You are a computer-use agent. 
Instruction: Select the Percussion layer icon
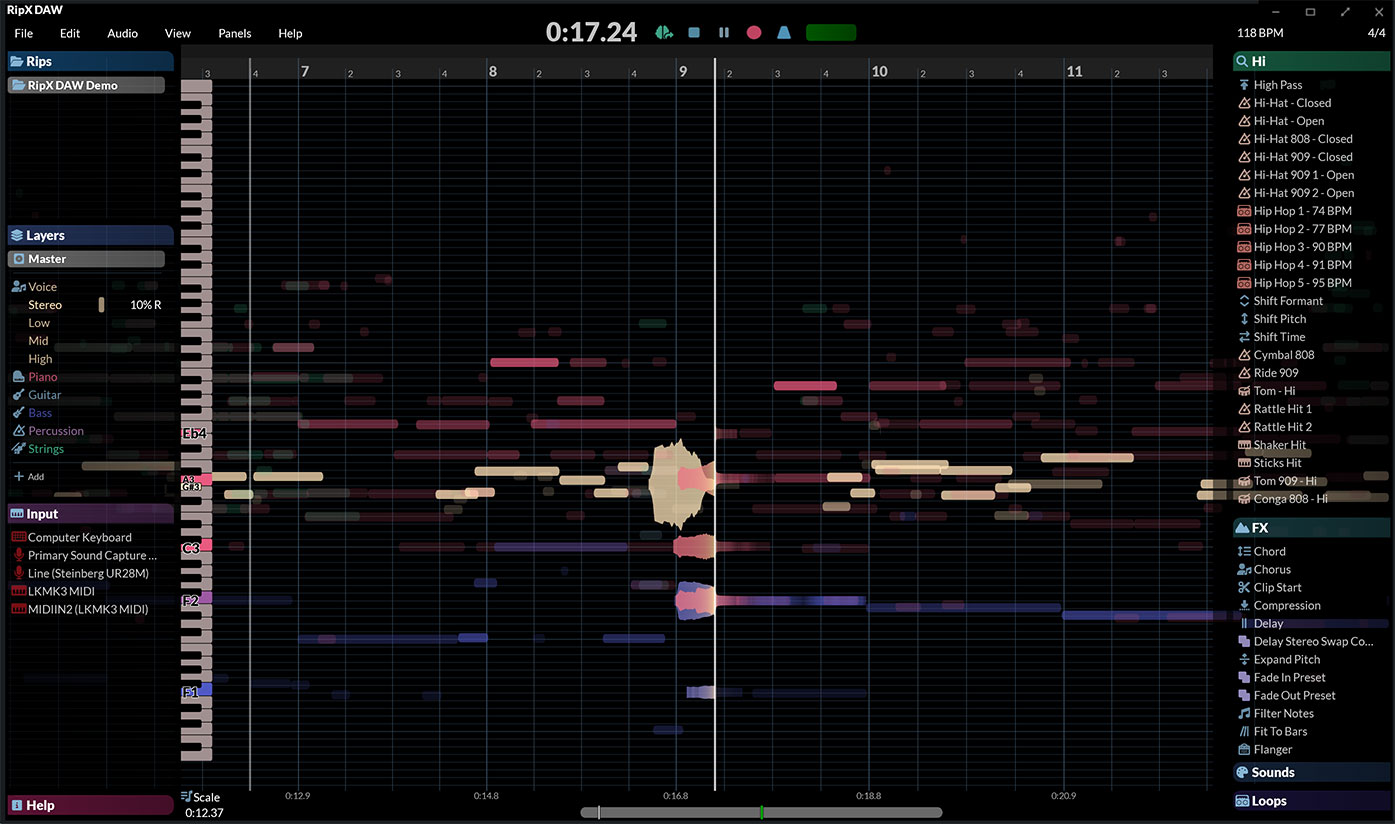coord(21,431)
